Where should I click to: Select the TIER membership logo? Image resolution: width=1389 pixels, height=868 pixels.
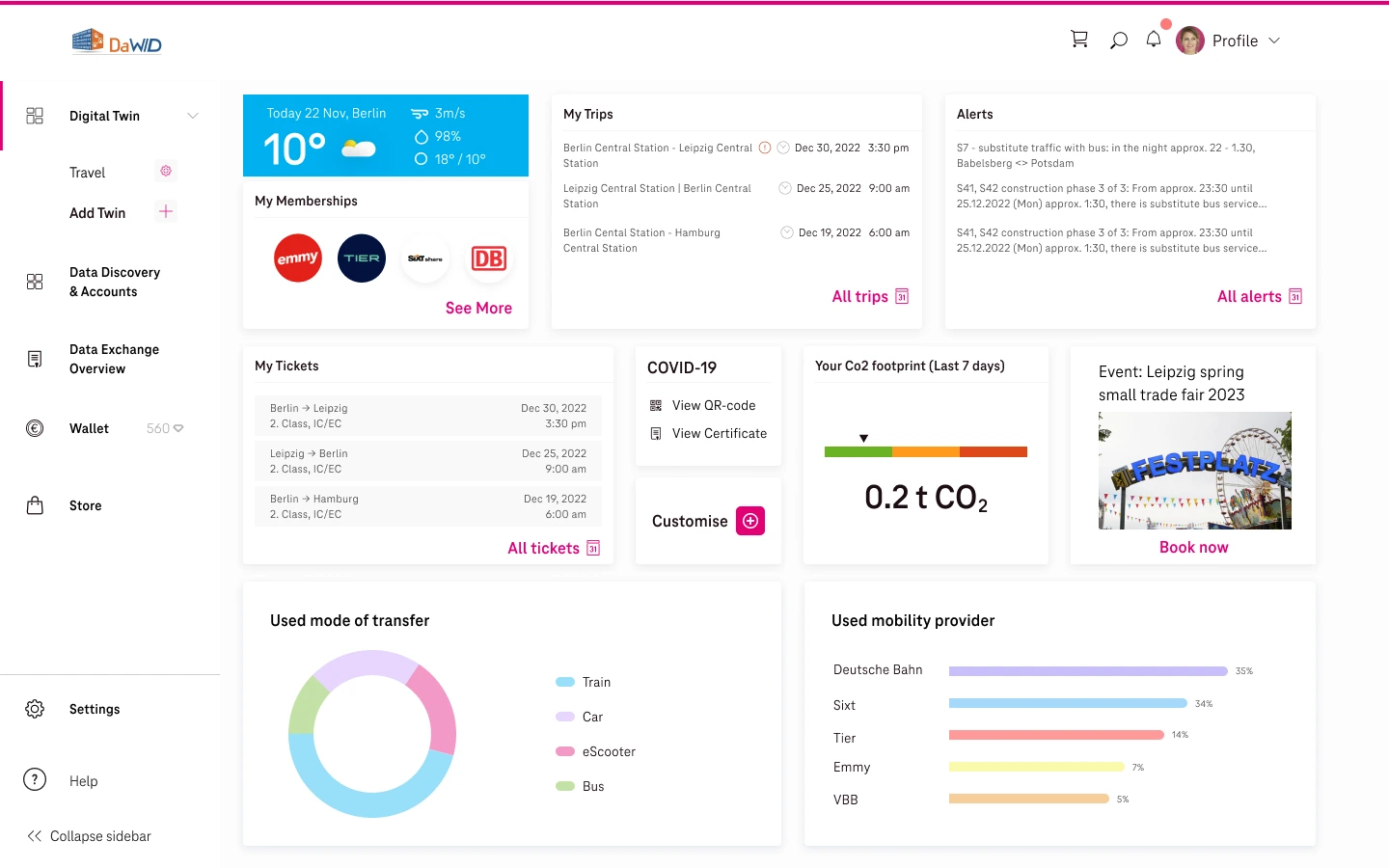pos(362,258)
